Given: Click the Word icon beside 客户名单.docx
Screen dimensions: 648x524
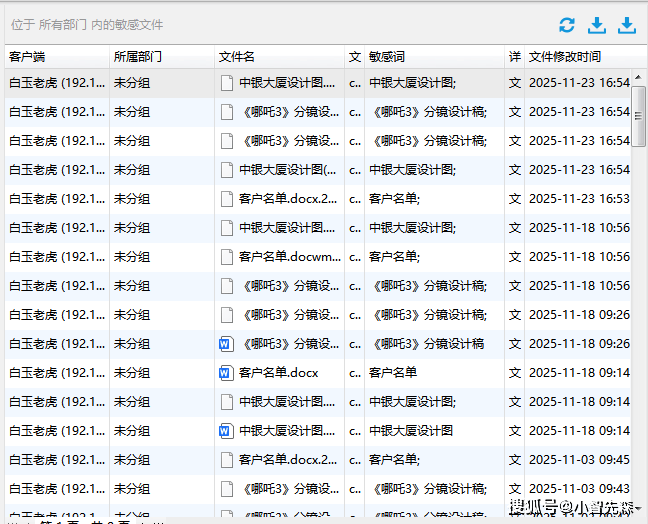Looking at the screenshot, I should 225,373.
